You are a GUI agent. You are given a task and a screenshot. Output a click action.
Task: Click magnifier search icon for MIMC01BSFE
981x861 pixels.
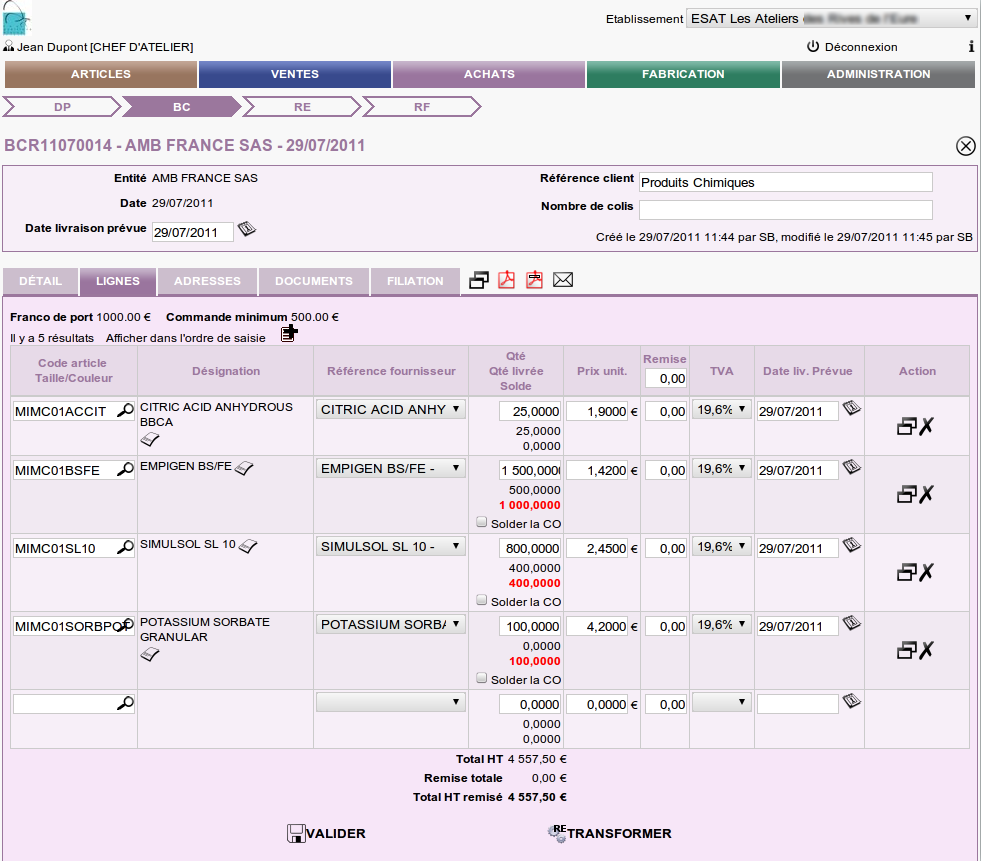(x=125, y=470)
